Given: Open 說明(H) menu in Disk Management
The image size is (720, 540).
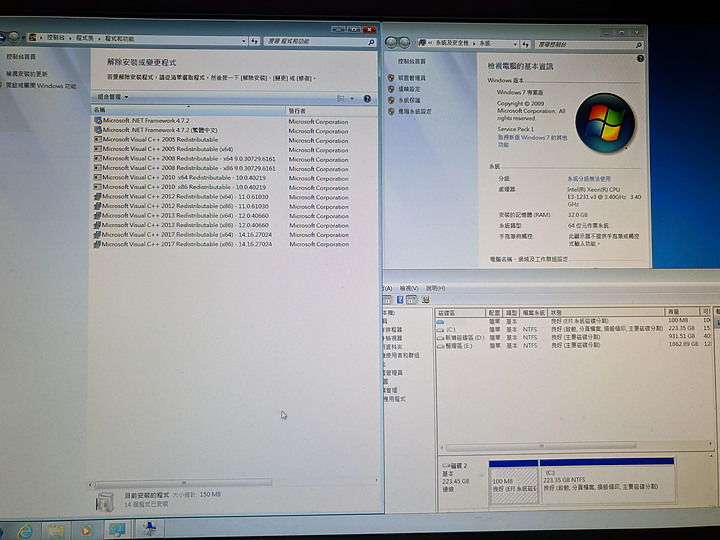Looking at the screenshot, I should pyautogui.click(x=435, y=288).
